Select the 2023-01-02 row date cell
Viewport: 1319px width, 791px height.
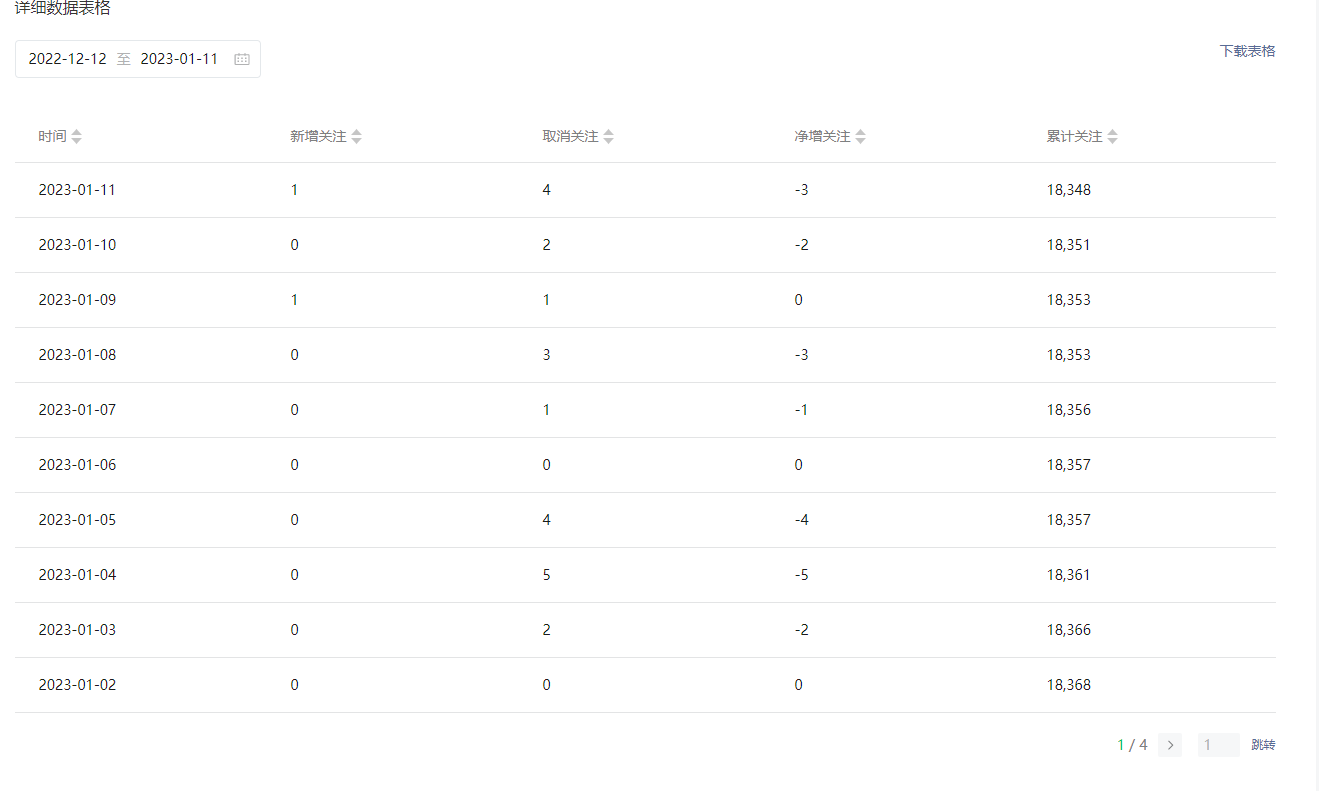(77, 685)
